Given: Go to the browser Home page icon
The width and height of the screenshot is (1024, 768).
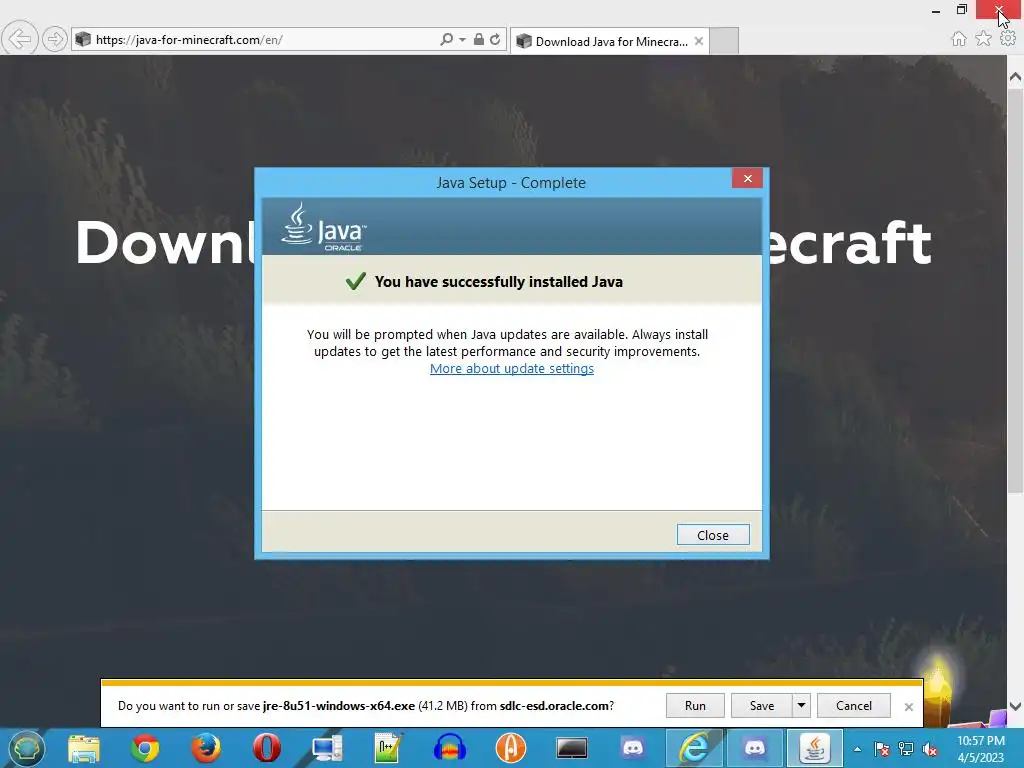Looking at the screenshot, I should tap(959, 39).
